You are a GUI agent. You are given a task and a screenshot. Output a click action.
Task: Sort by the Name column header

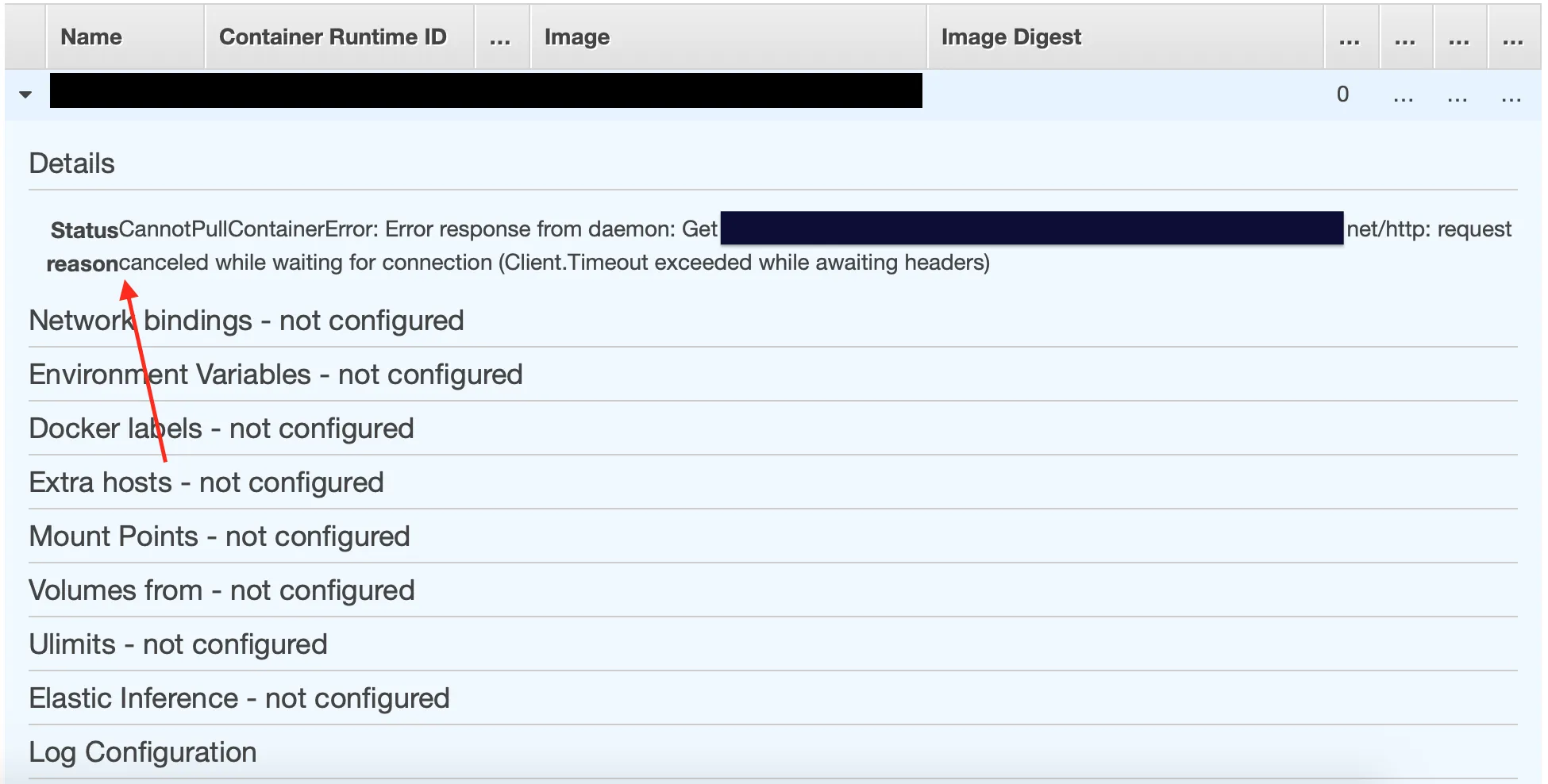tap(91, 37)
